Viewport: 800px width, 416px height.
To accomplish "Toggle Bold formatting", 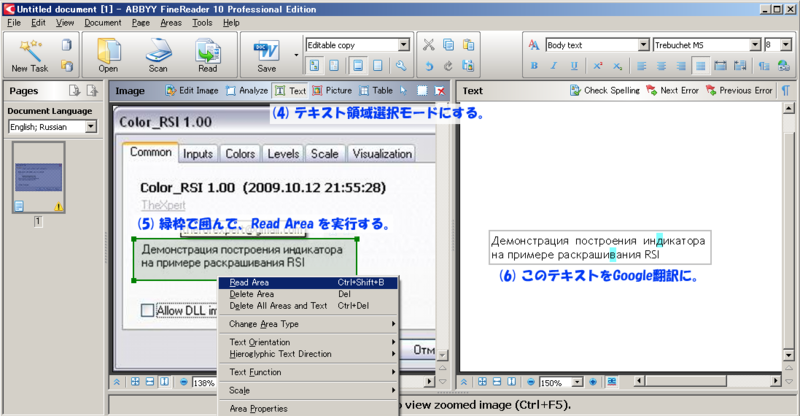I will point(534,66).
